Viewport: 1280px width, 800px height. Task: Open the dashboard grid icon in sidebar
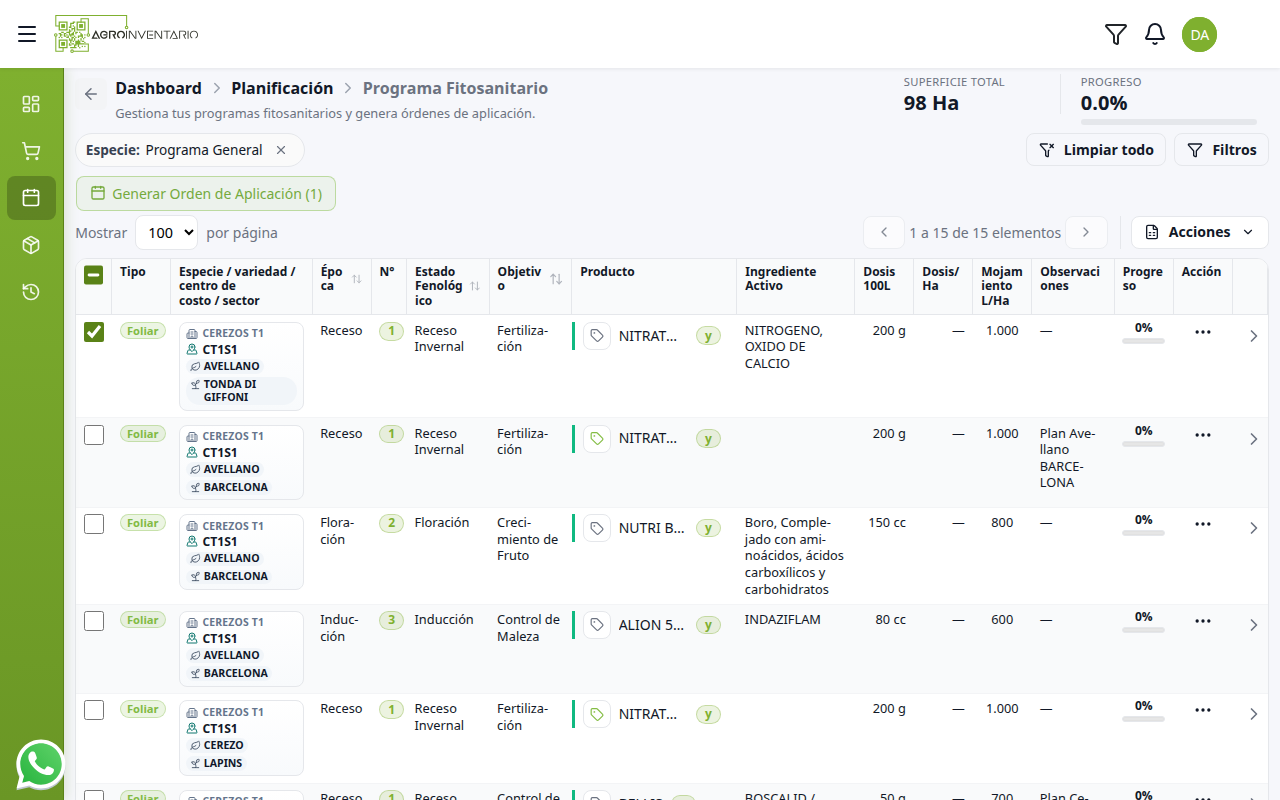31,104
